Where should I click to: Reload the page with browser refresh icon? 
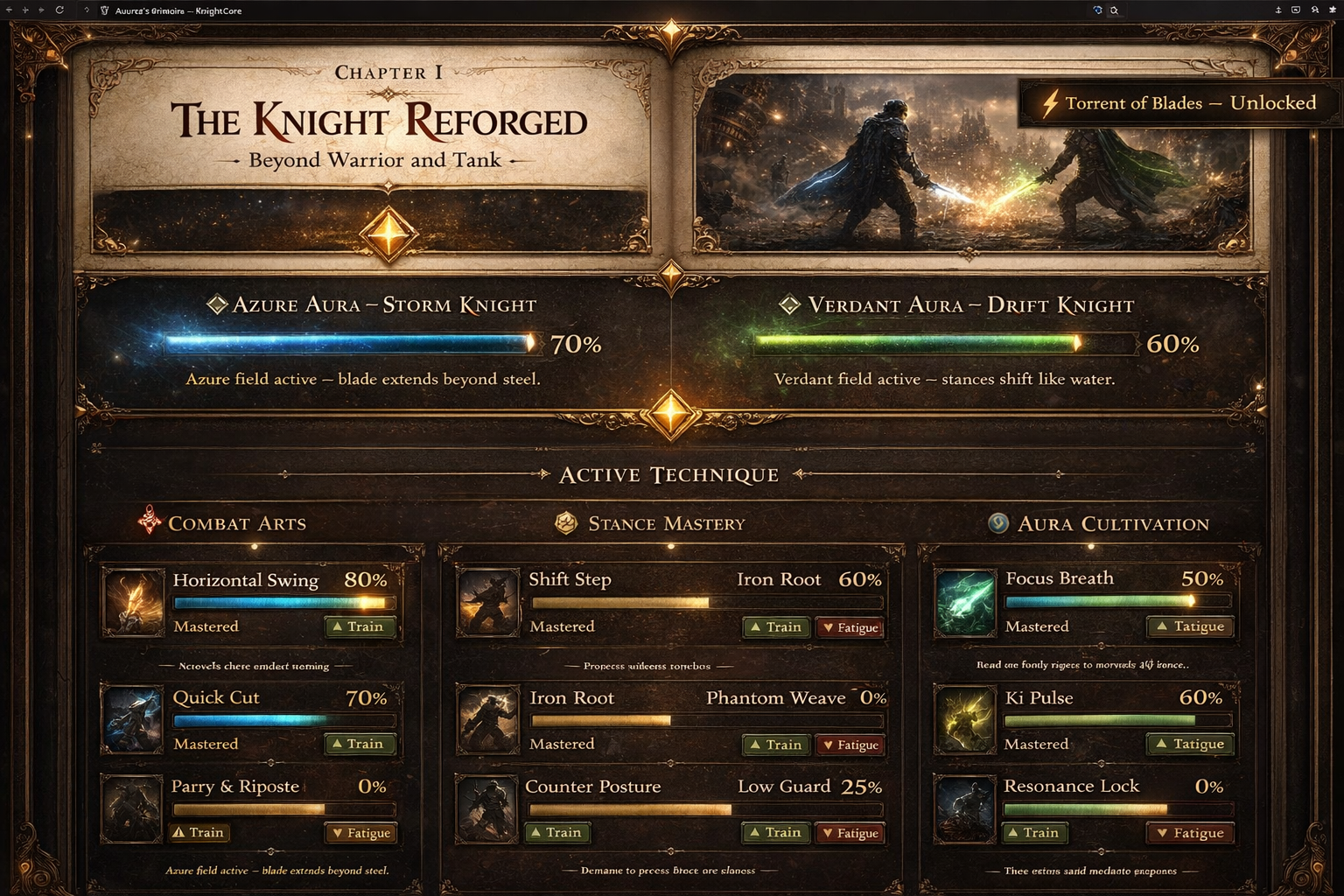pyautogui.click(x=59, y=10)
